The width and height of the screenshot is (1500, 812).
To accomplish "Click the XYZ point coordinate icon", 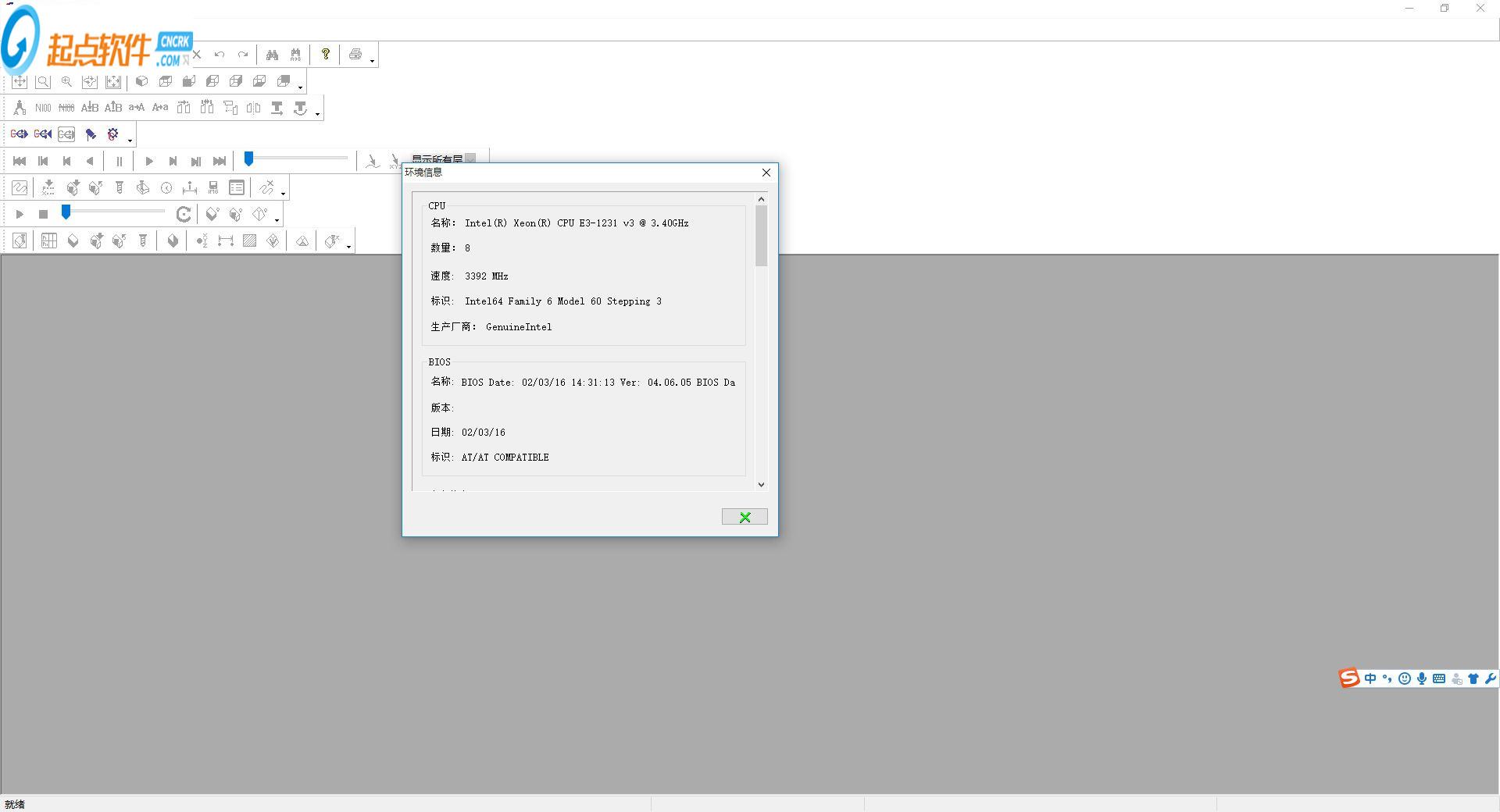I will 202,240.
